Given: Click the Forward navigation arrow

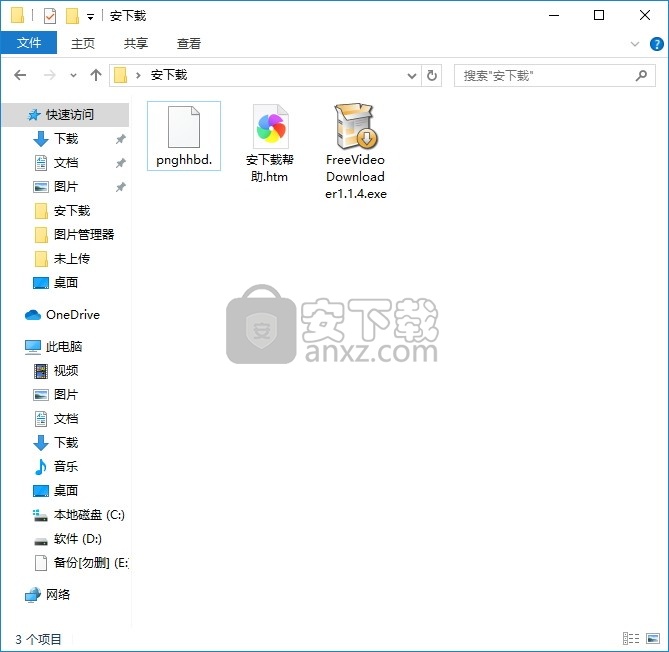Looking at the screenshot, I should click(x=49, y=76).
